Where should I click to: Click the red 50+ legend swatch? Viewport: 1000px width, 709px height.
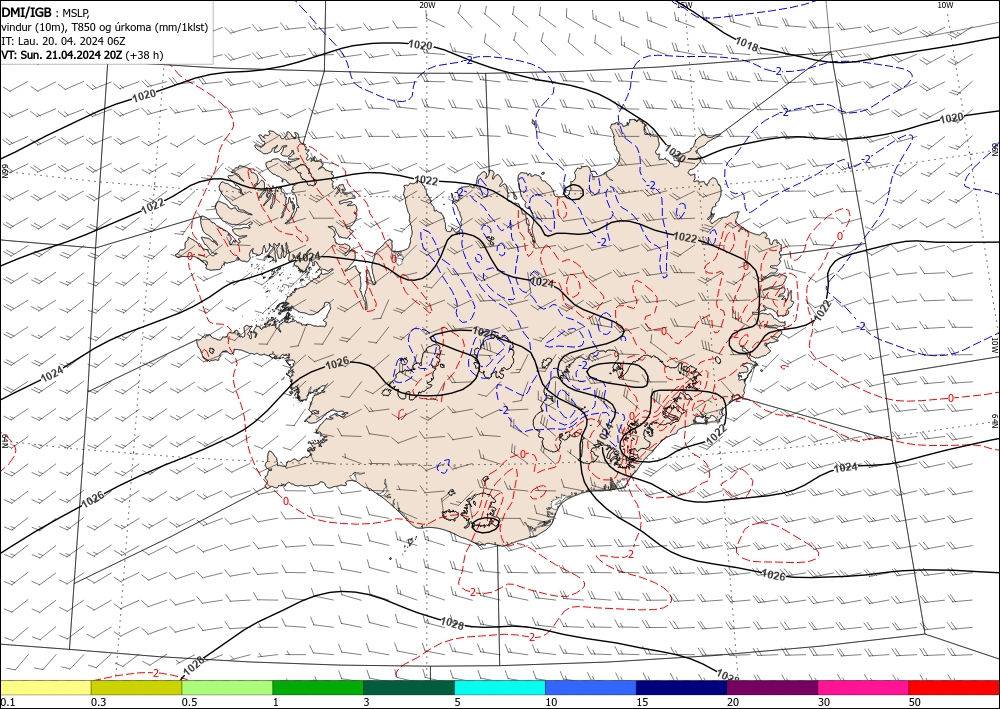[x=954, y=687]
